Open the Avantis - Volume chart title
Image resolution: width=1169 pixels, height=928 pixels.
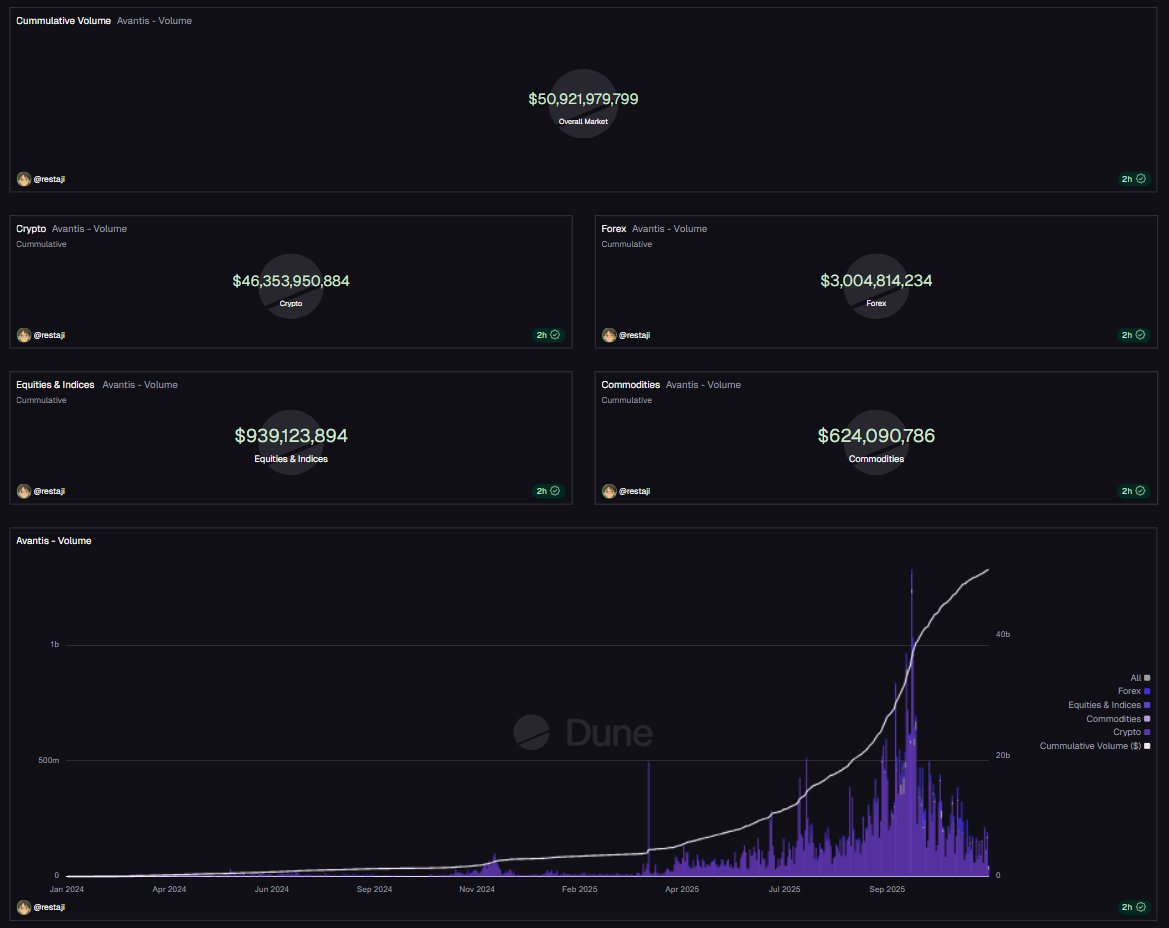click(x=54, y=540)
